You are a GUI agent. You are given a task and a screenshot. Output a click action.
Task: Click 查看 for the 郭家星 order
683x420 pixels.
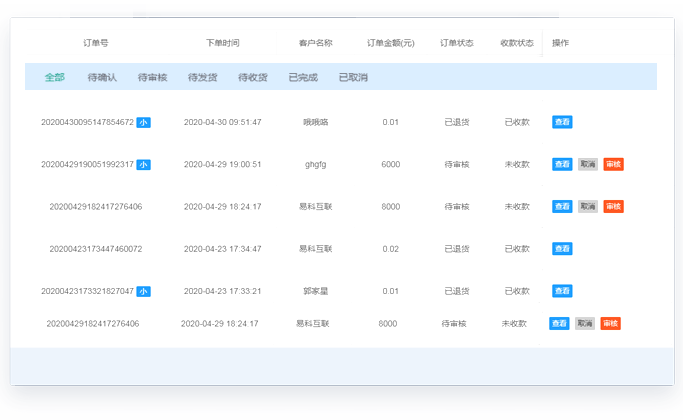[x=562, y=291]
